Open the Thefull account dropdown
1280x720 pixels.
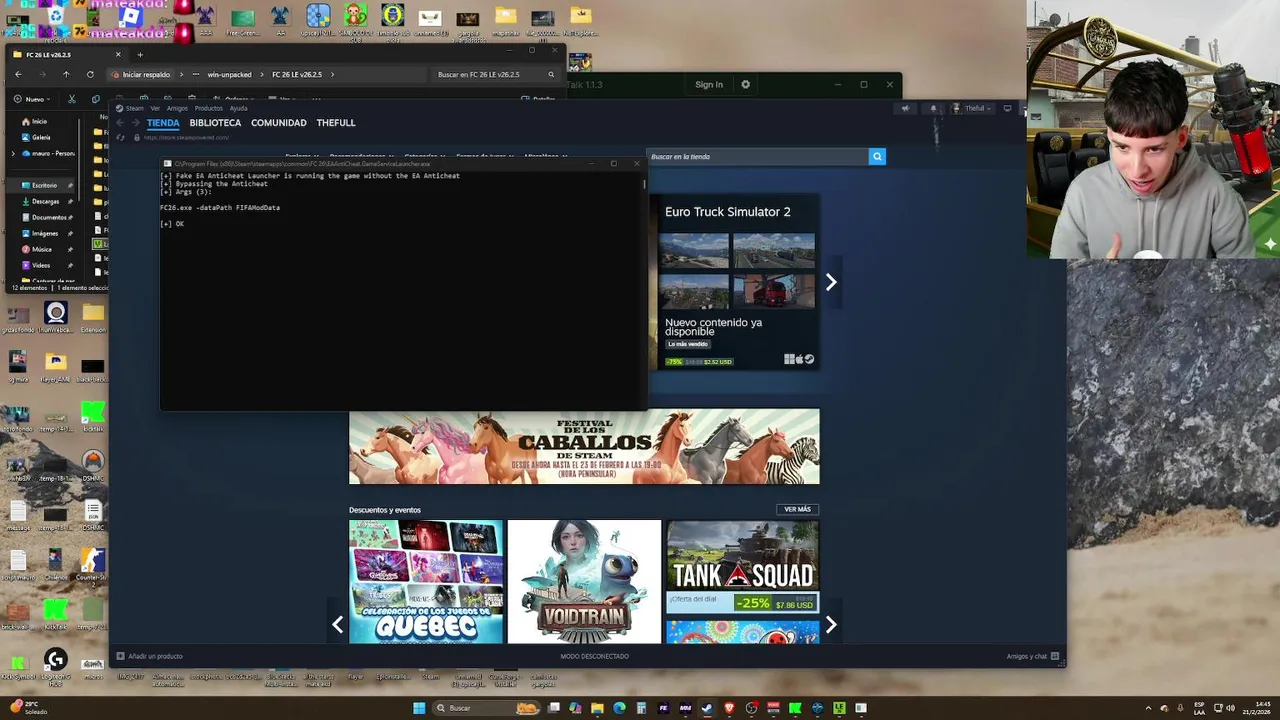click(971, 108)
